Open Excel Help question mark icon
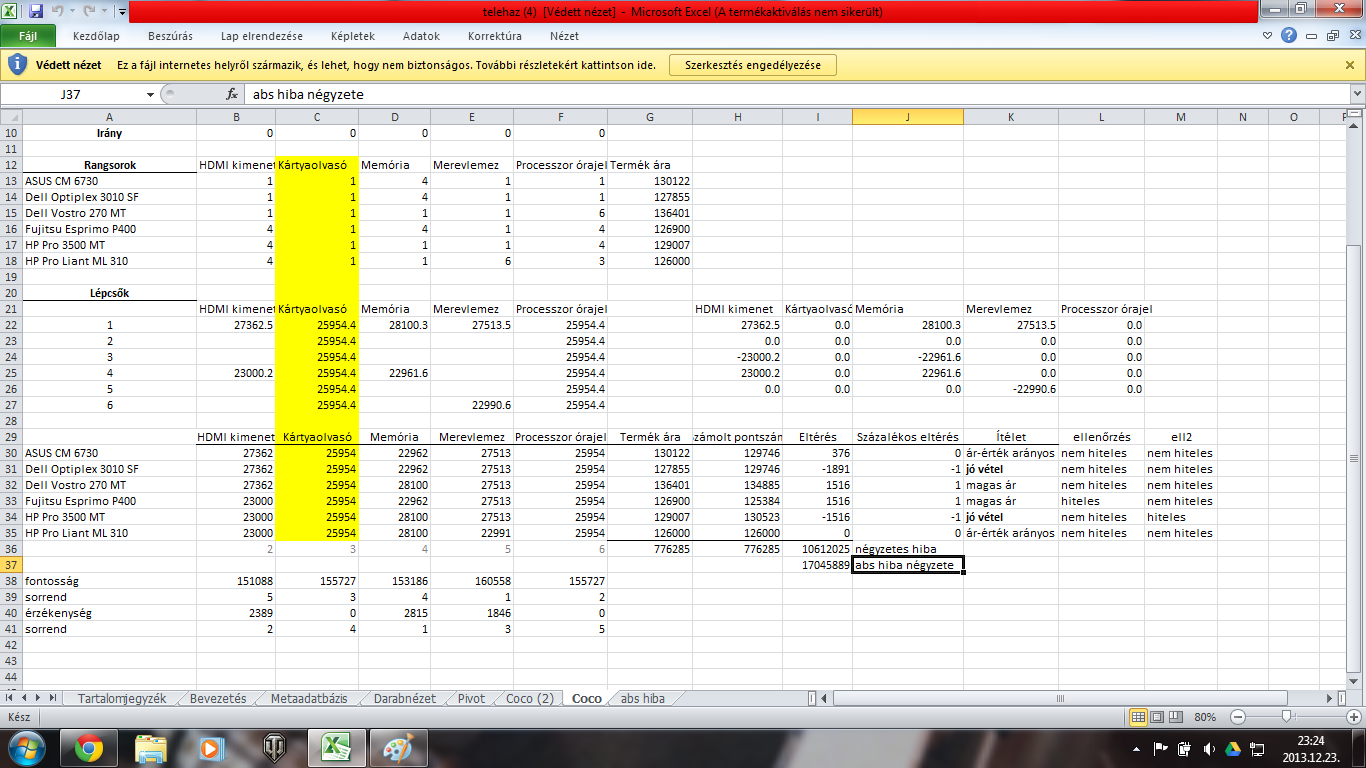This screenshot has width=1366, height=768. (x=1289, y=35)
